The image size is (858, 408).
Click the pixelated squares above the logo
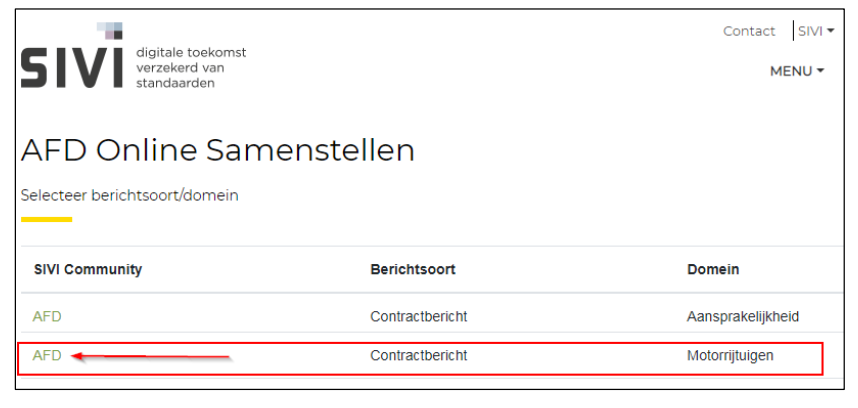tap(110, 30)
